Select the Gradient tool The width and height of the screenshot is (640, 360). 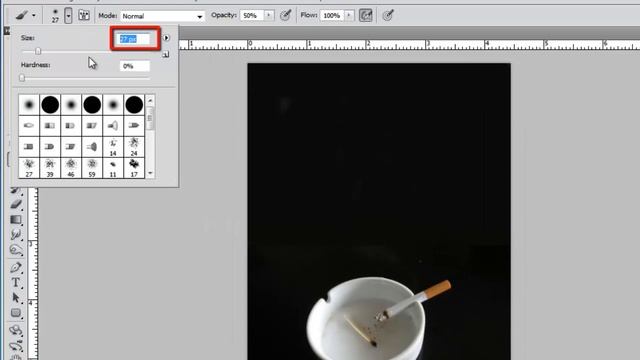click(16, 220)
